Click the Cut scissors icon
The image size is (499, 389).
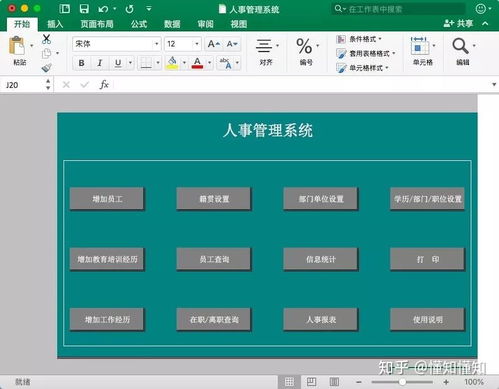[x=47, y=39]
